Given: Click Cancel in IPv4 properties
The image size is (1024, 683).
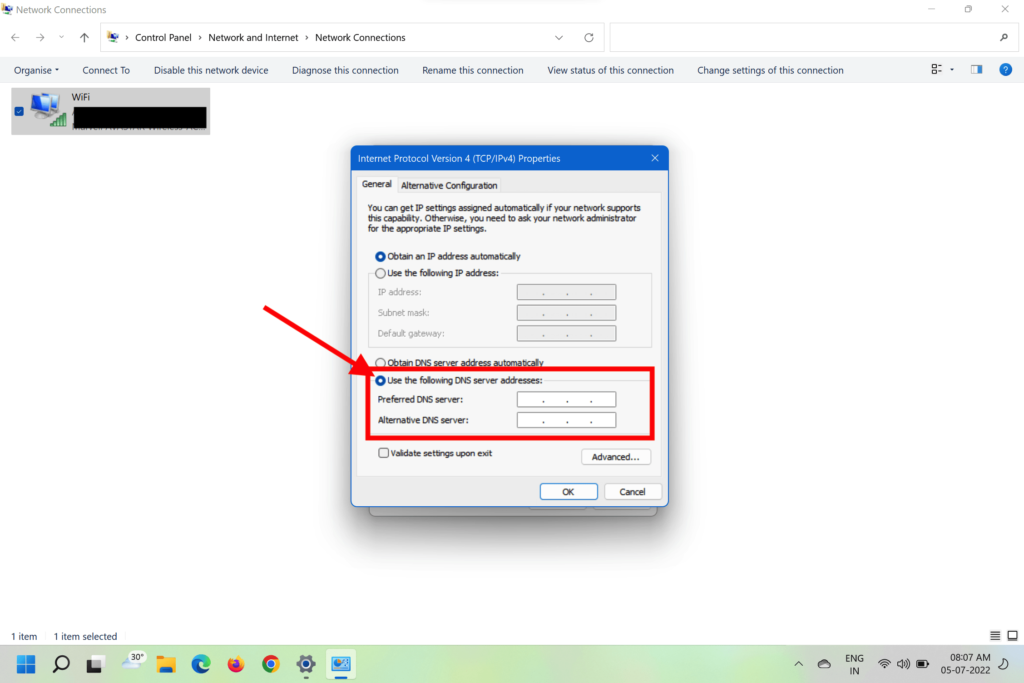Looking at the screenshot, I should tap(632, 492).
